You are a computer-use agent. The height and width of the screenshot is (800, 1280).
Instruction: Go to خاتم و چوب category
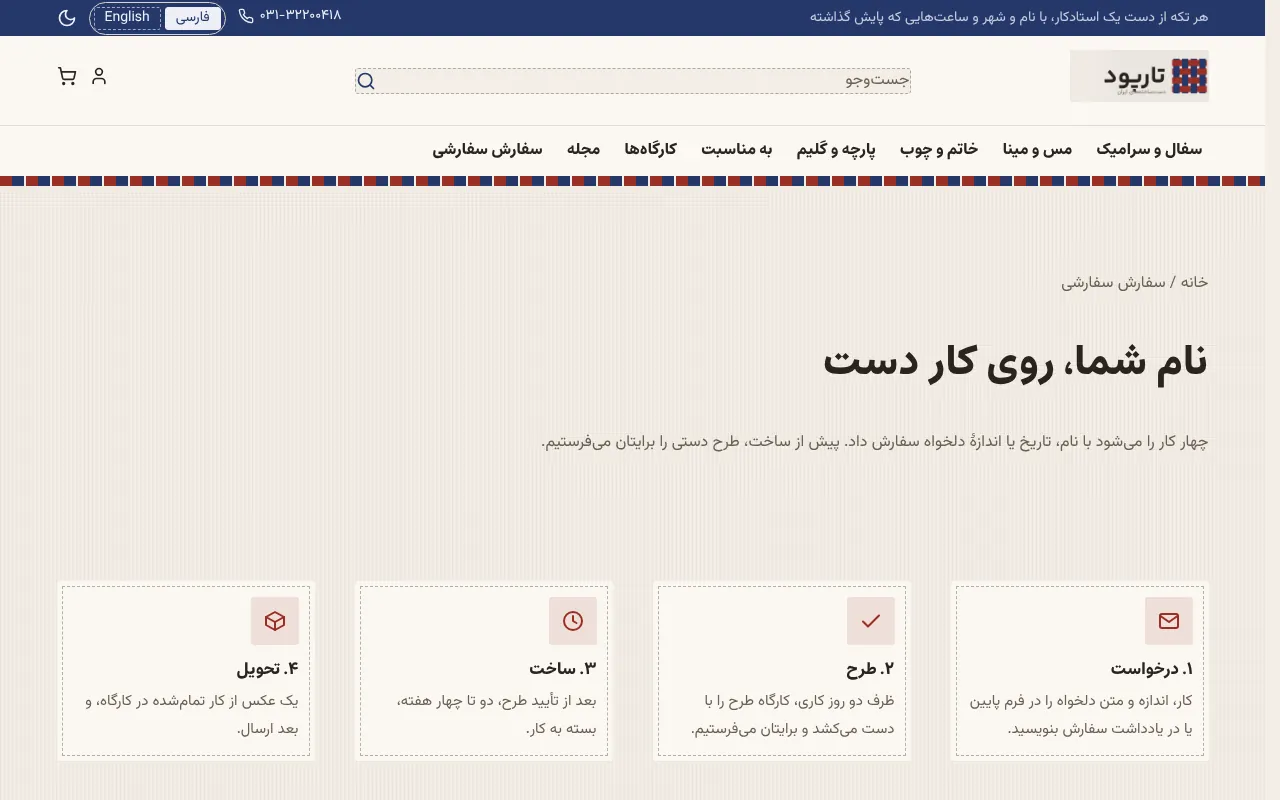(939, 149)
